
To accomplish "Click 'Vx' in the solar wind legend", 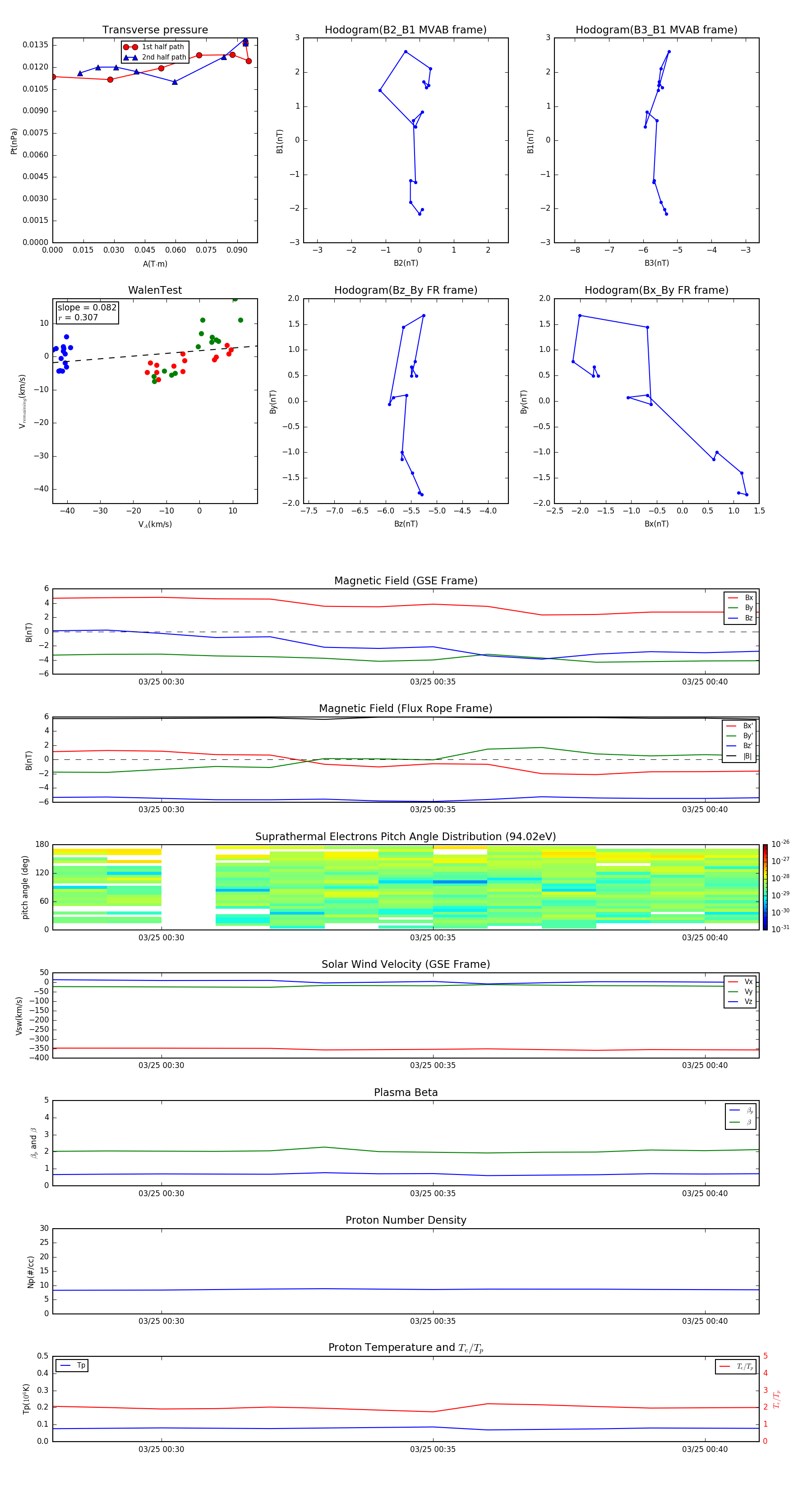I will (748, 981).
